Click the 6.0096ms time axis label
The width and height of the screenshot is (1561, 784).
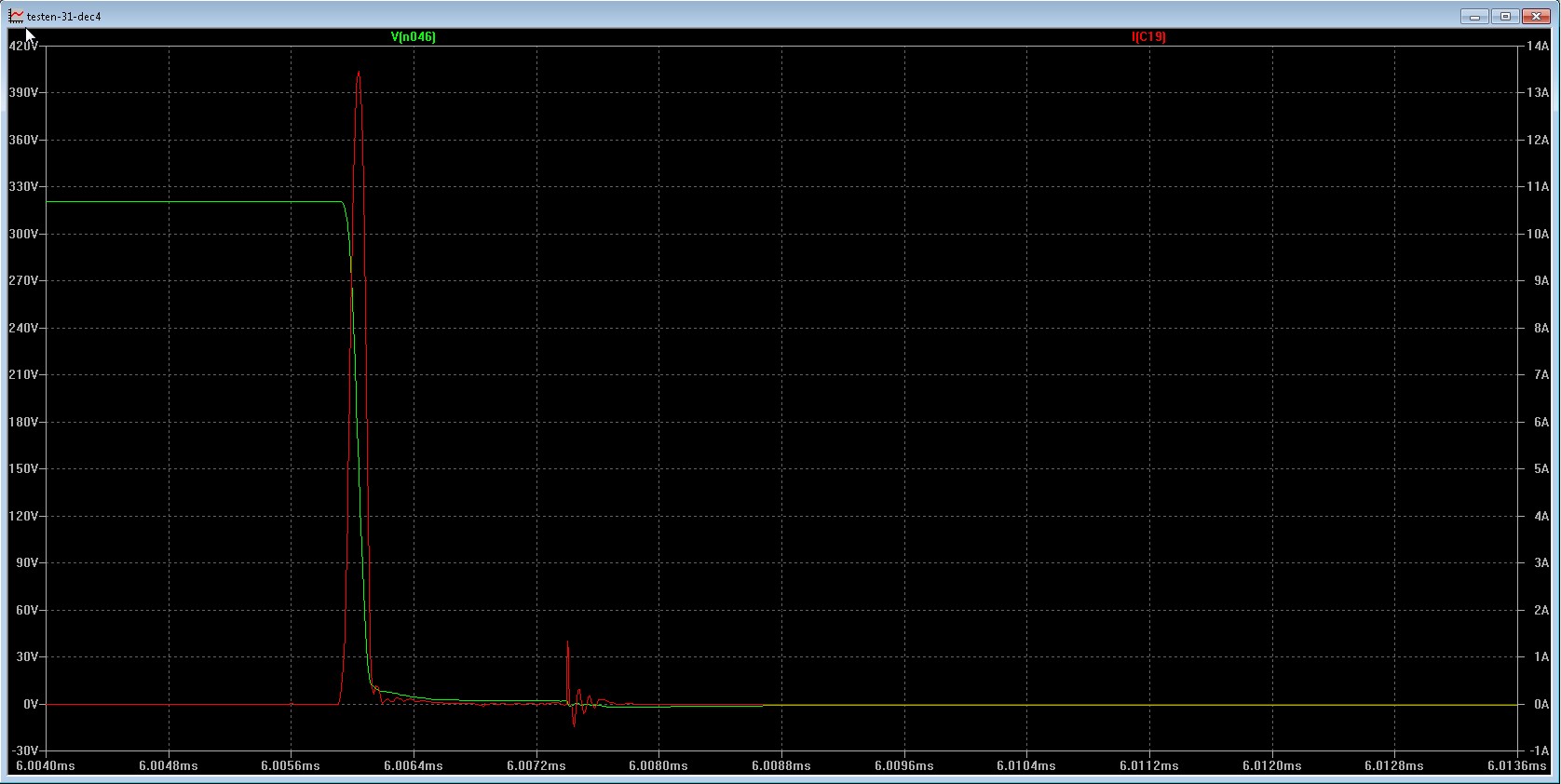[x=904, y=766]
